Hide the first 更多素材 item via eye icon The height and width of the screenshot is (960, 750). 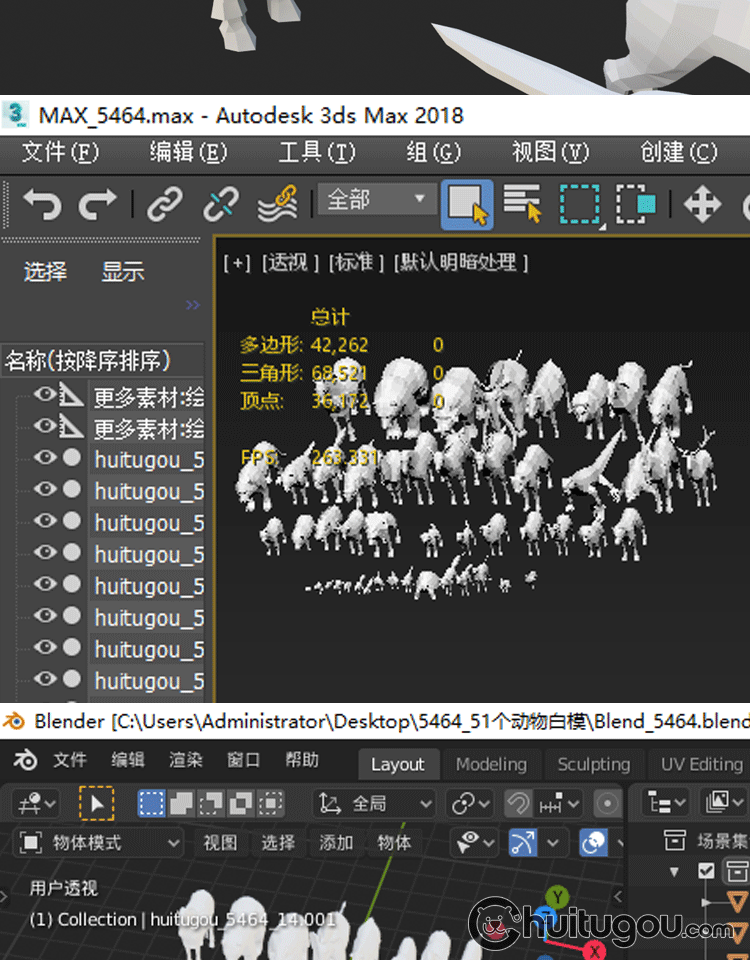[x=44, y=396]
